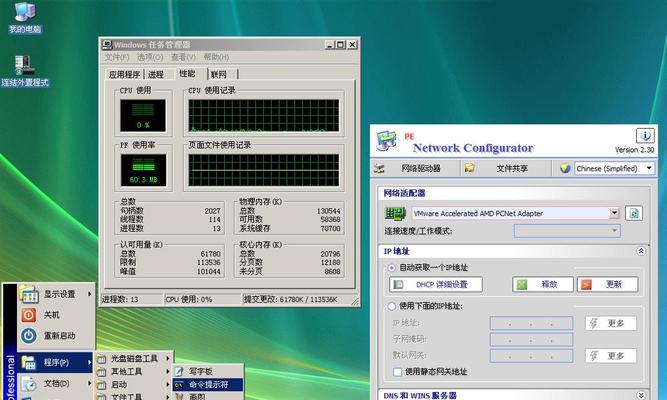
Task: Click the 关机 shutdown icon
Action: point(29,315)
